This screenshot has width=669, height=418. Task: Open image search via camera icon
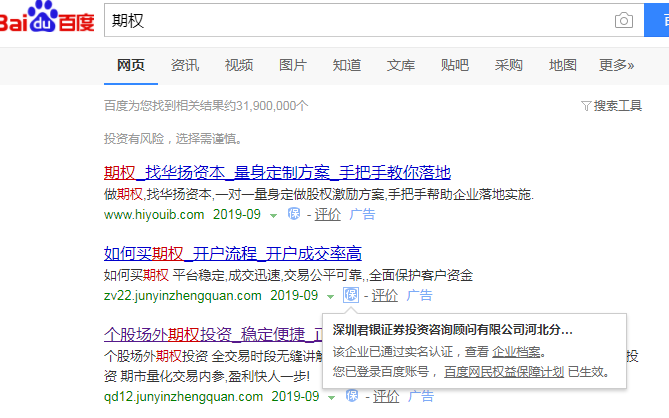pos(623,20)
